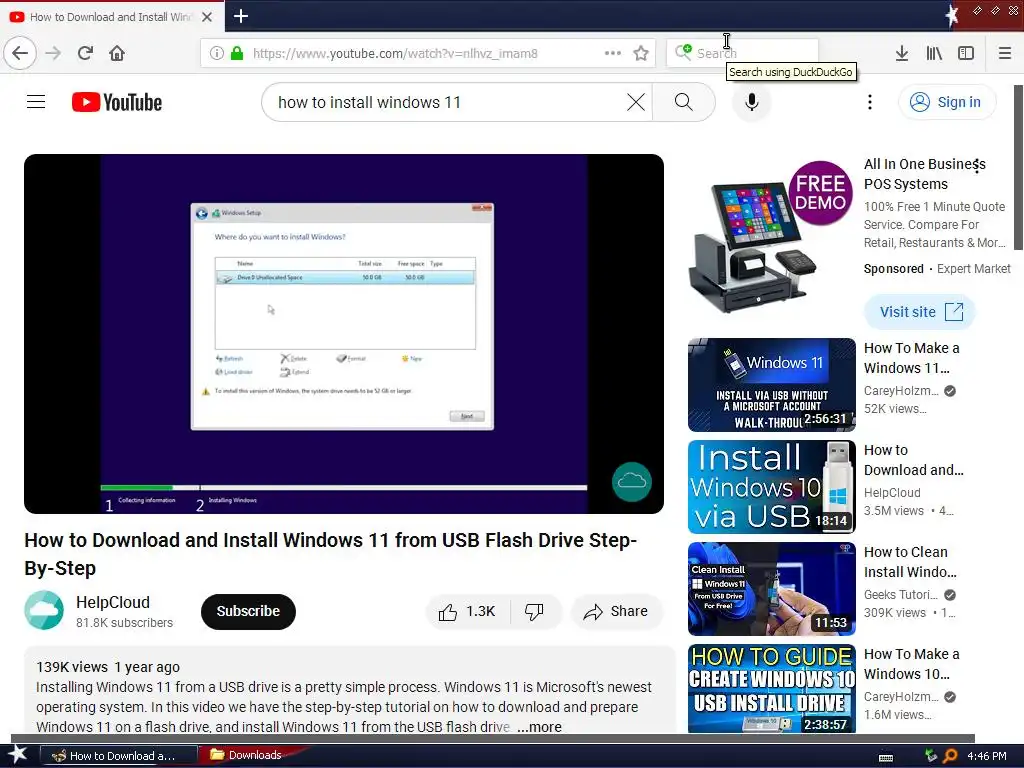Click the green padlock security icon
The image size is (1024, 768).
(x=237, y=53)
